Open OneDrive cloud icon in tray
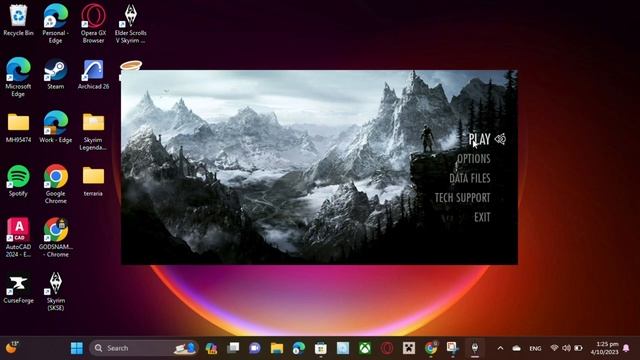The image size is (640, 360). coord(516,348)
